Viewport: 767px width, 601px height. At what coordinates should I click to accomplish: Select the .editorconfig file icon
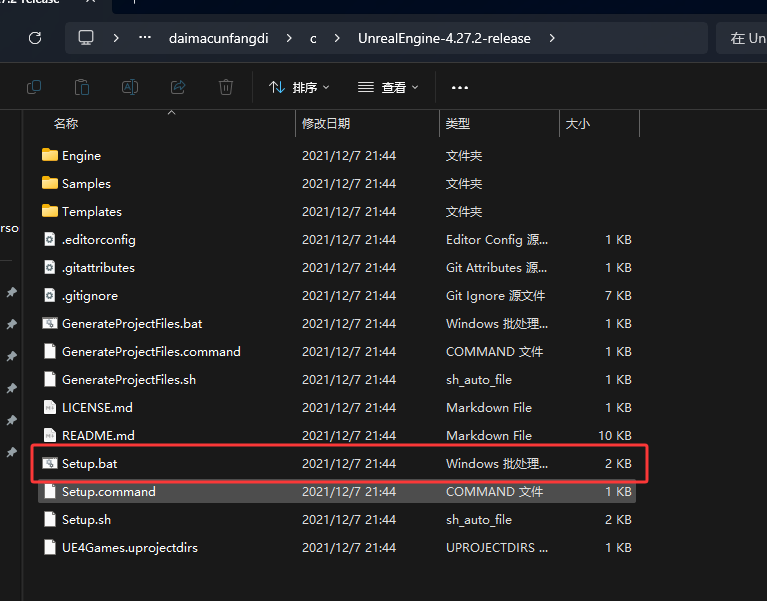(x=49, y=239)
